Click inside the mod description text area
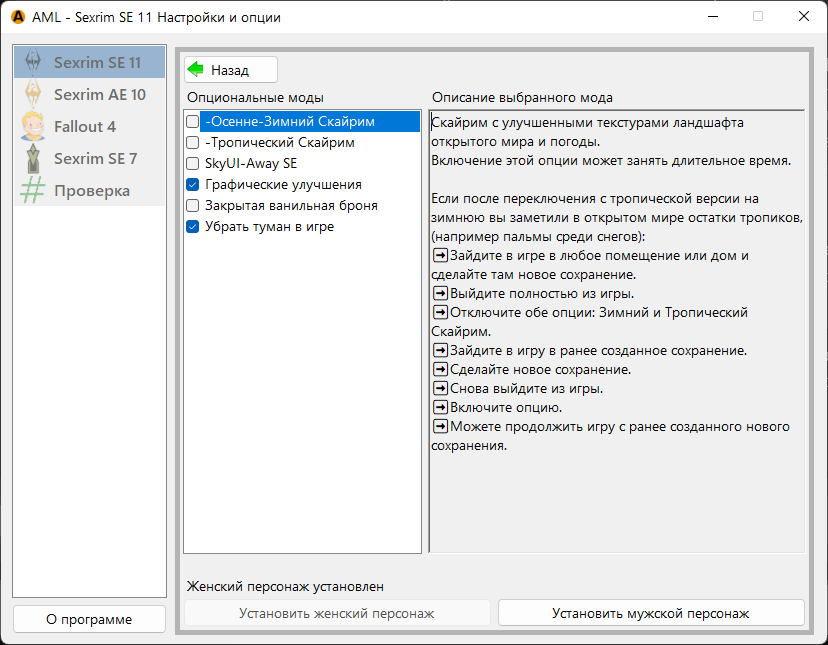Screen dimensions: 828x645 [616, 500]
